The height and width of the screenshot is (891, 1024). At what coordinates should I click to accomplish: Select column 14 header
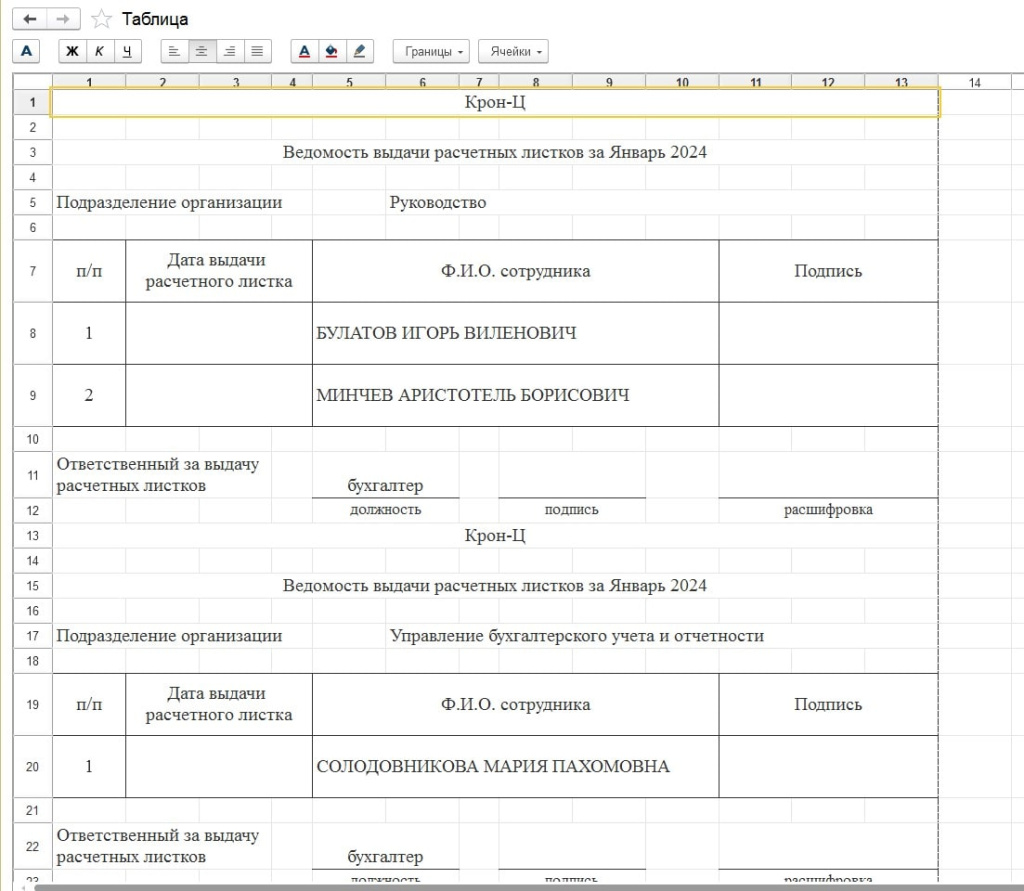point(974,82)
